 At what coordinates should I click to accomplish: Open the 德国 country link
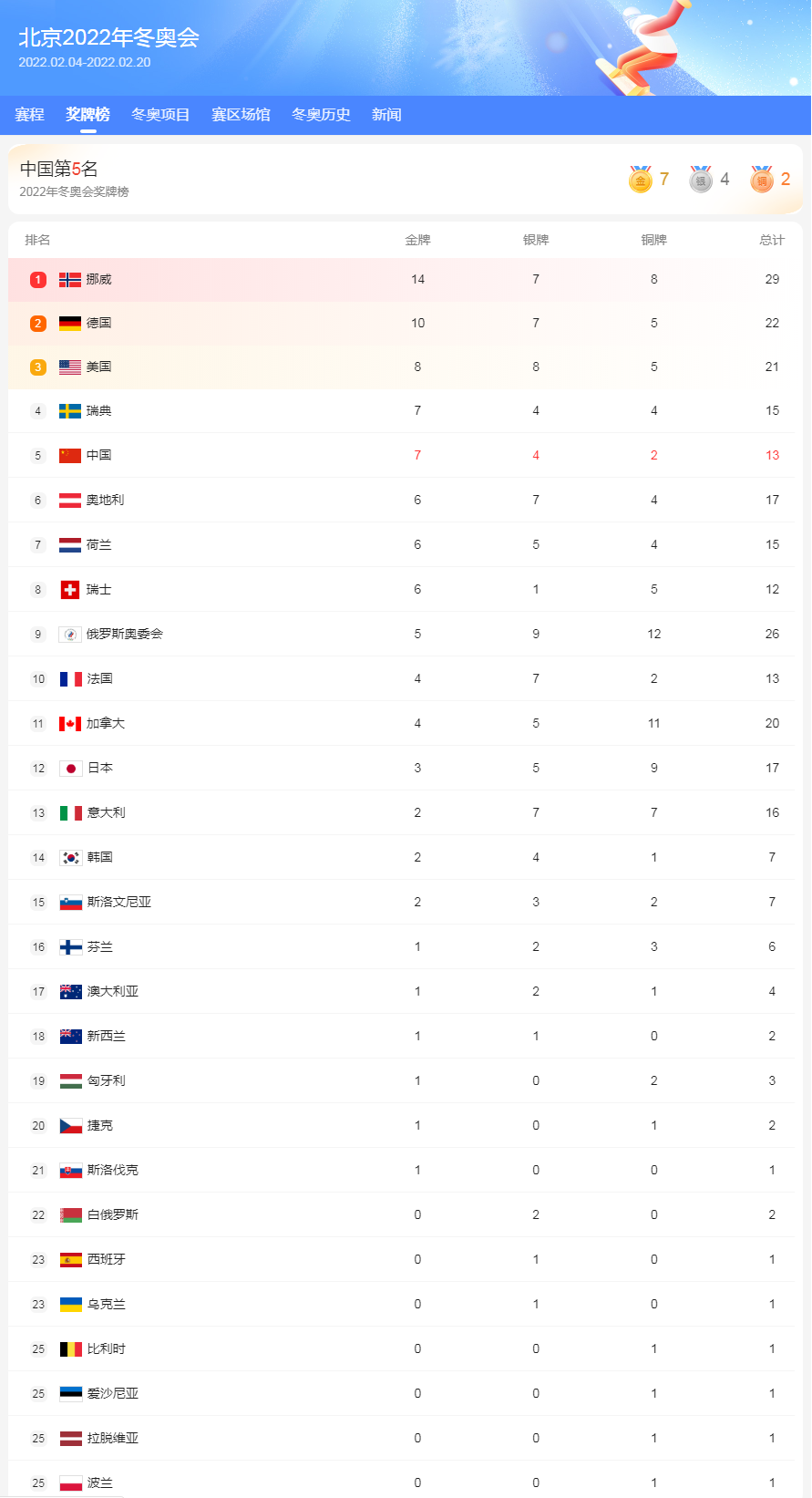[98, 324]
